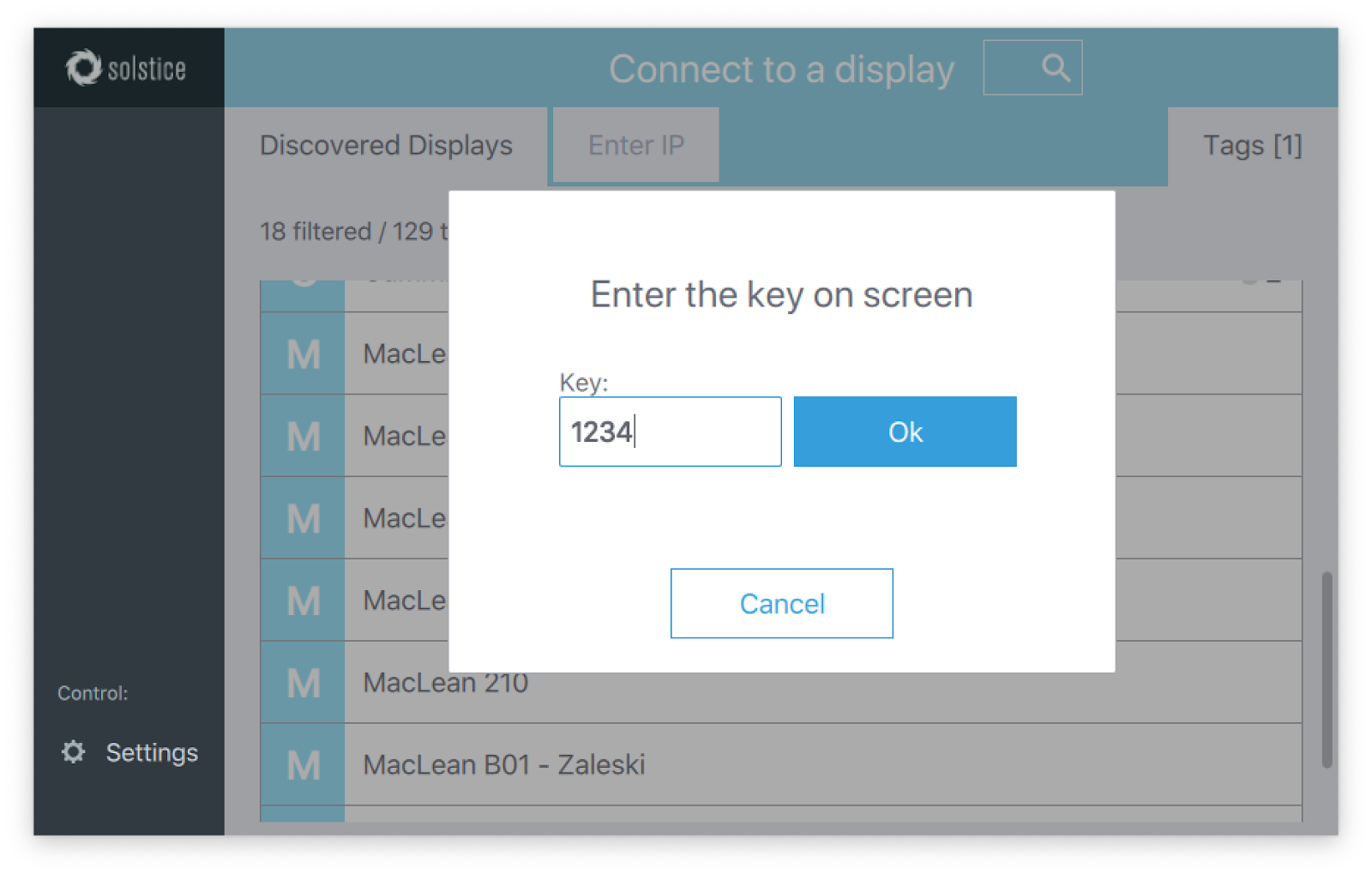
Task: Click the Settings label in the sidebar
Action: tap(152, 752)
